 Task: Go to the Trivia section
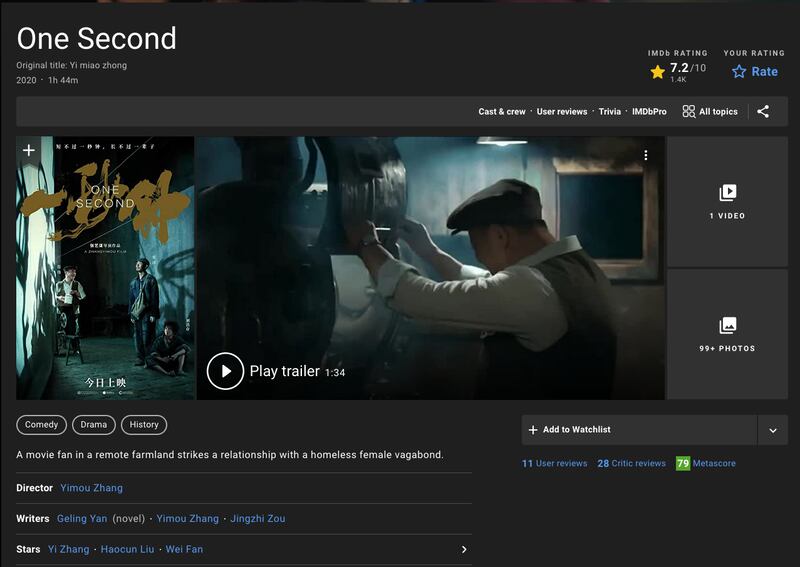coord(609,112)
